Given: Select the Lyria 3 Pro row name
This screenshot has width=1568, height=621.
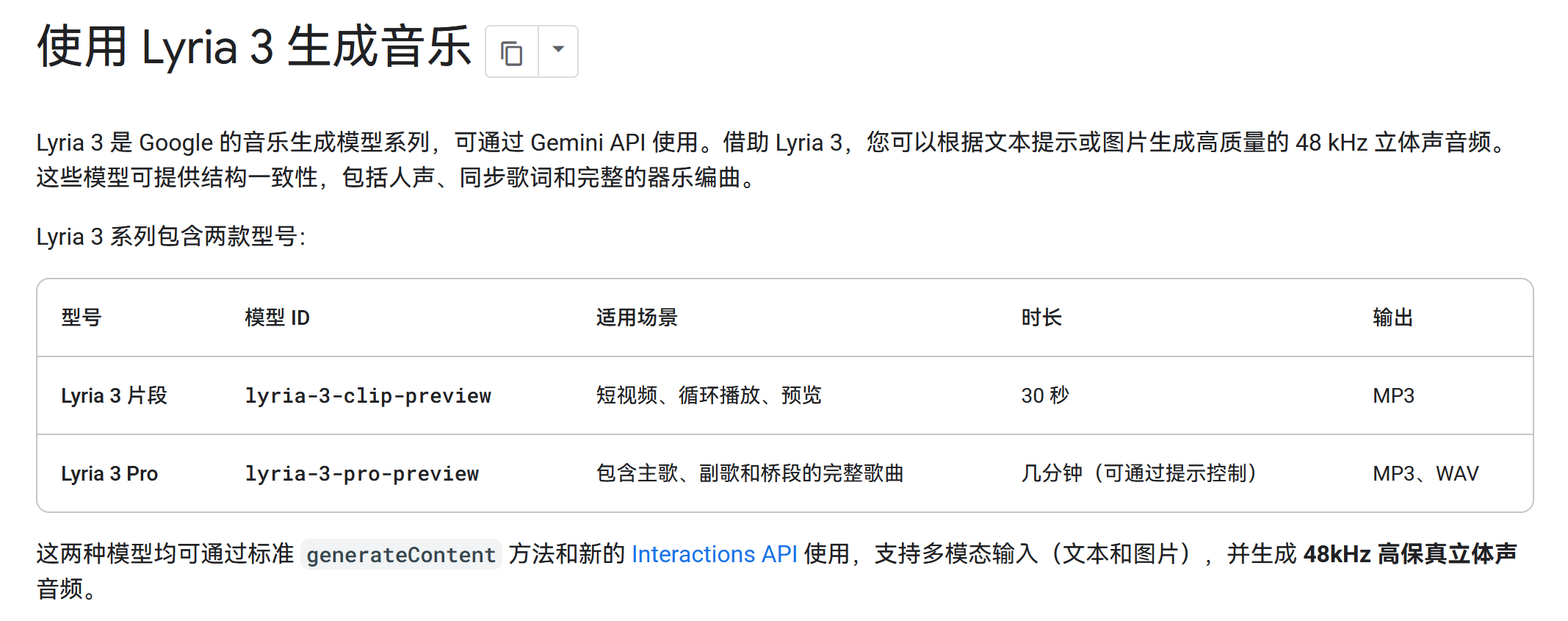Looking at the screenshot, I should 109,474.
